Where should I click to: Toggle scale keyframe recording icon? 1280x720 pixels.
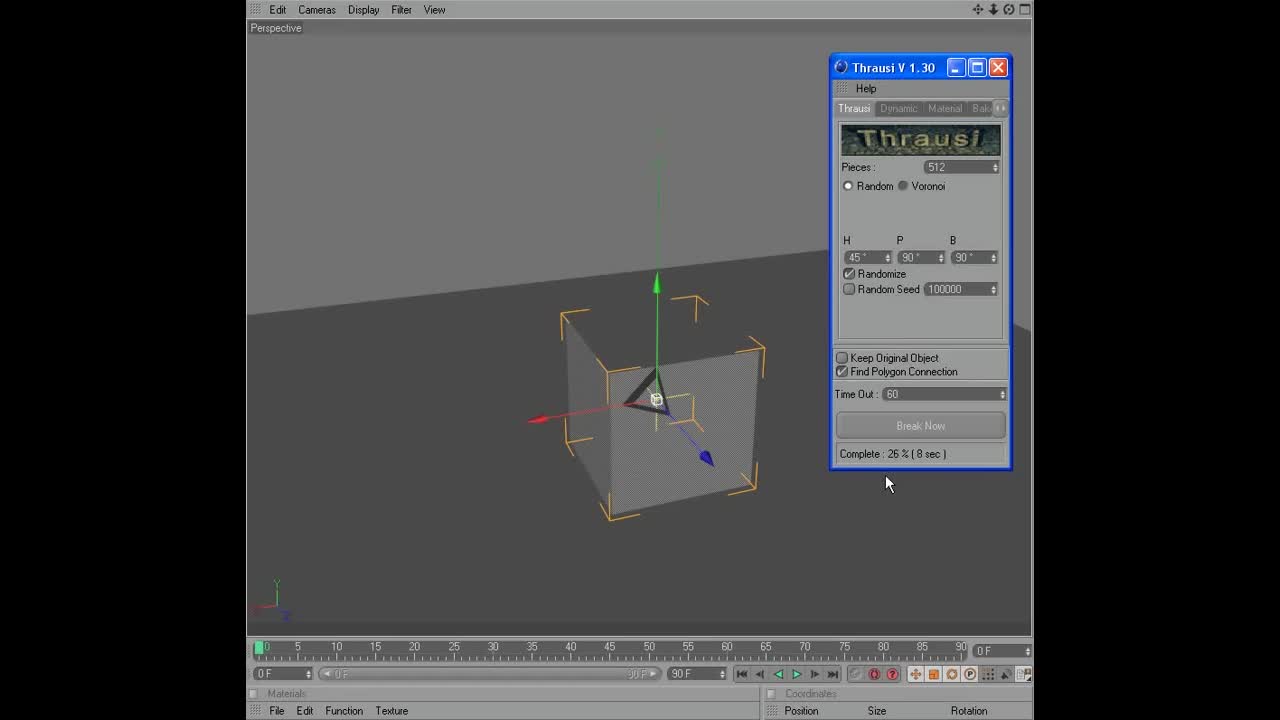click(933, 674)
